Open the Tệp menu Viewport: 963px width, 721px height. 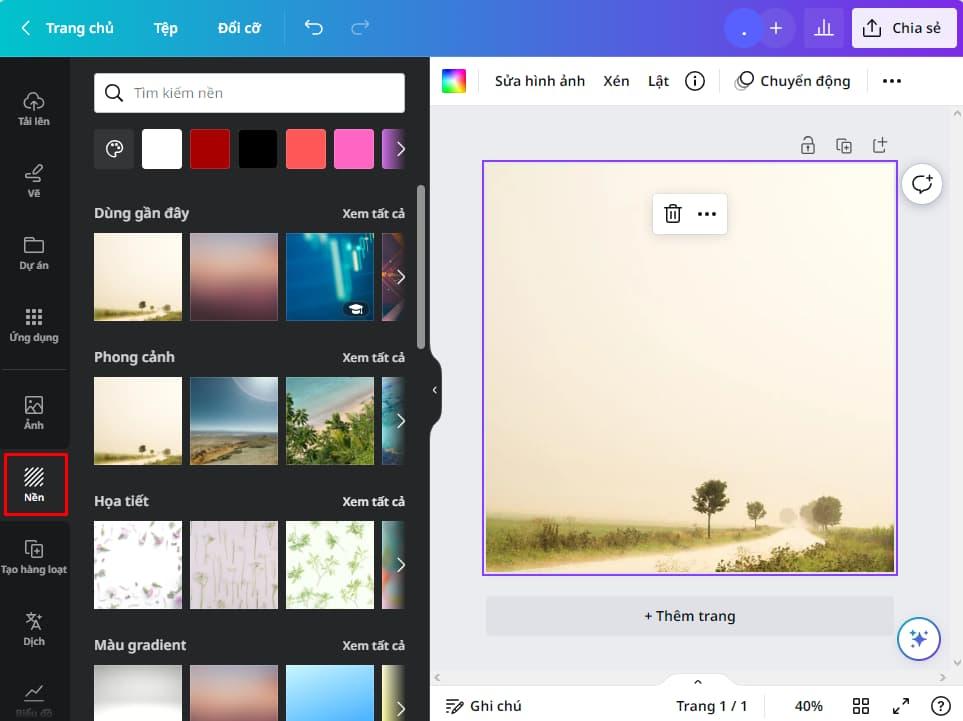click(x=165, y=28)
